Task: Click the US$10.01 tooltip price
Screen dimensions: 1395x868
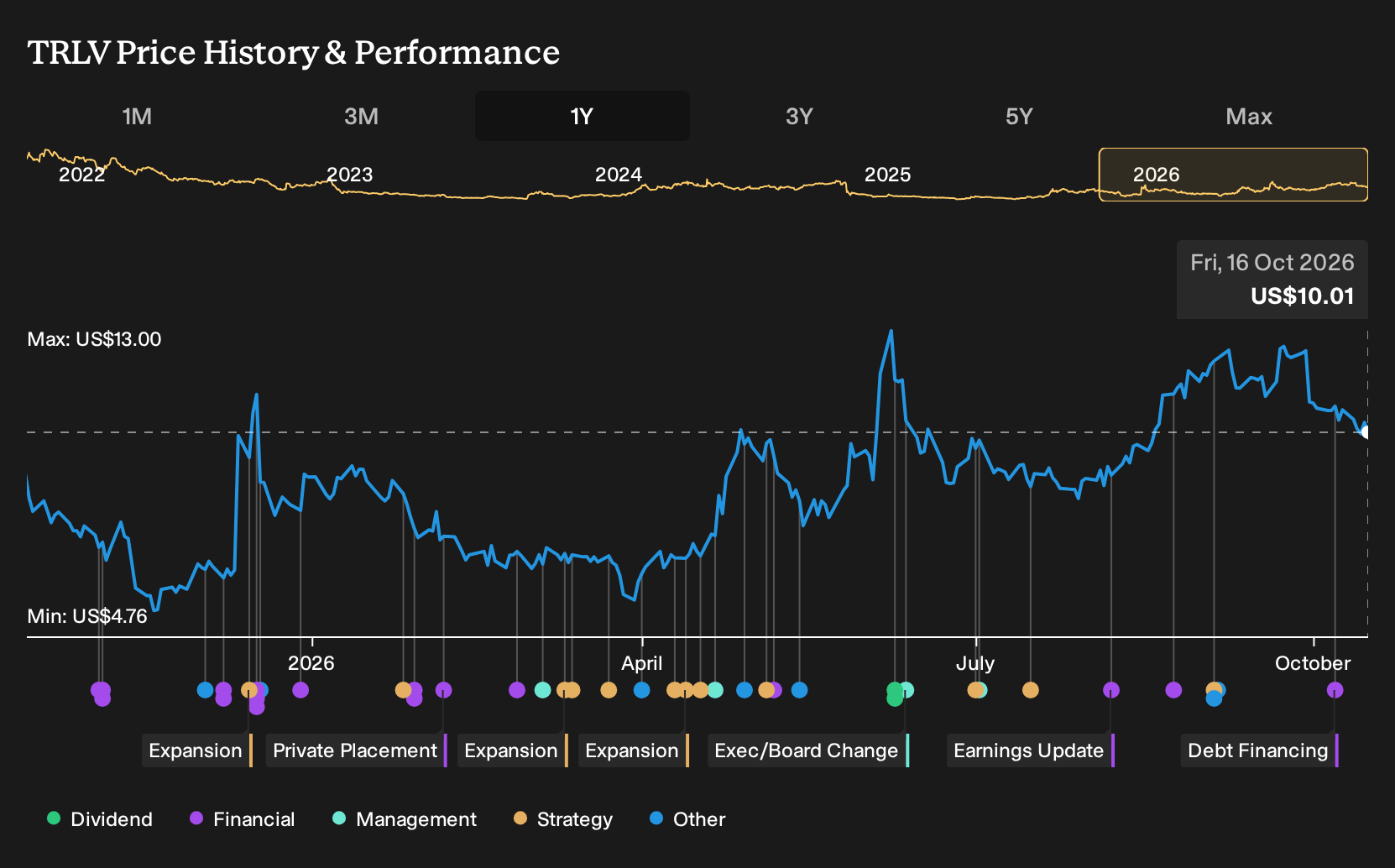Action: tap(1303, 296)
